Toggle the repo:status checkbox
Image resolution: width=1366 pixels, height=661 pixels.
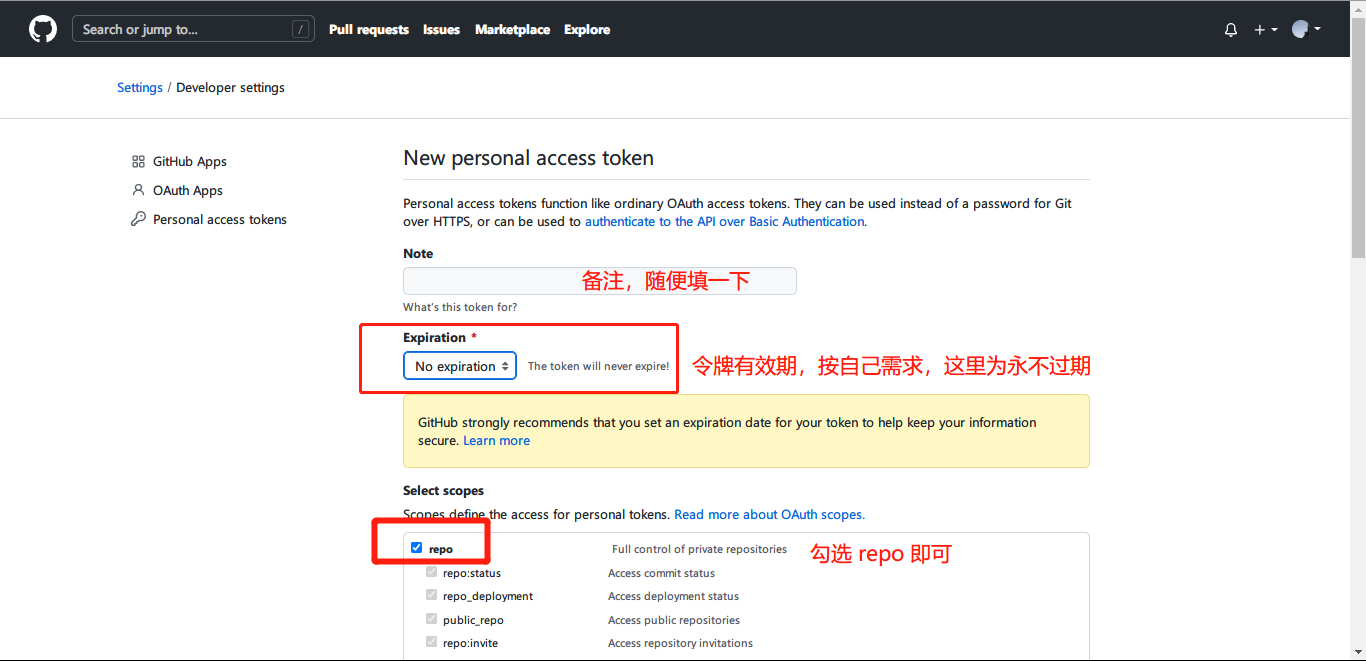(x=432, y=572)
